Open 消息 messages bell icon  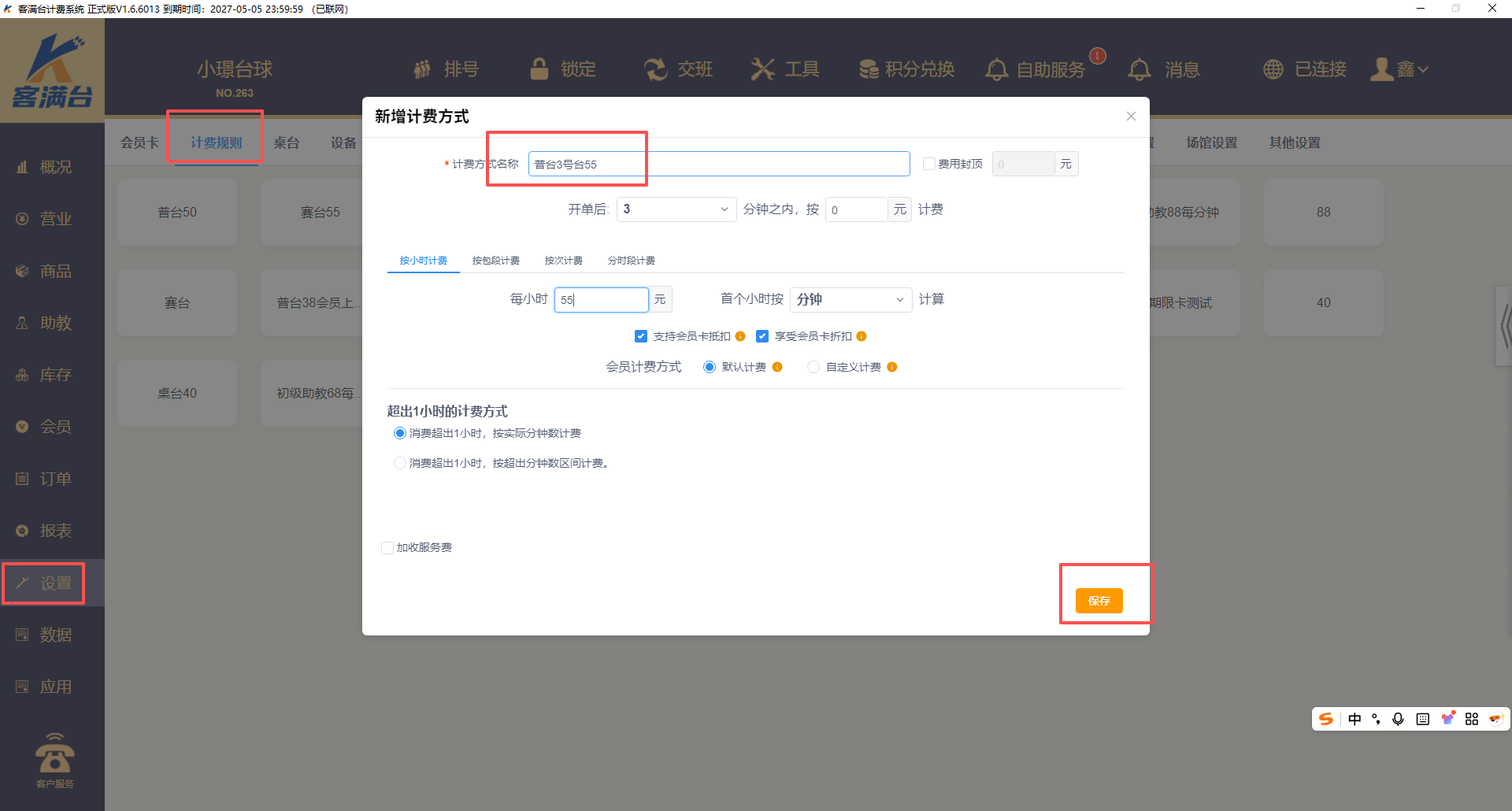pos(1139,69)
